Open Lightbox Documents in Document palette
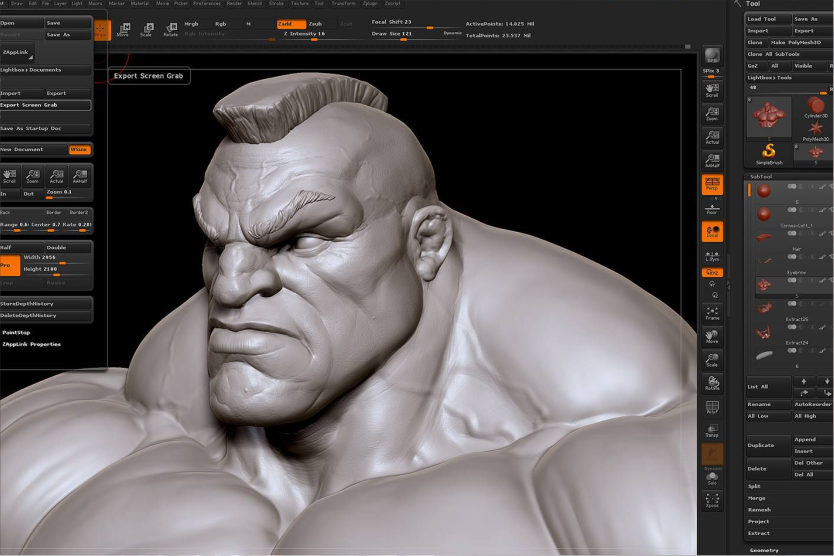Viewport: 834px width, 556px height. [45, 70]
